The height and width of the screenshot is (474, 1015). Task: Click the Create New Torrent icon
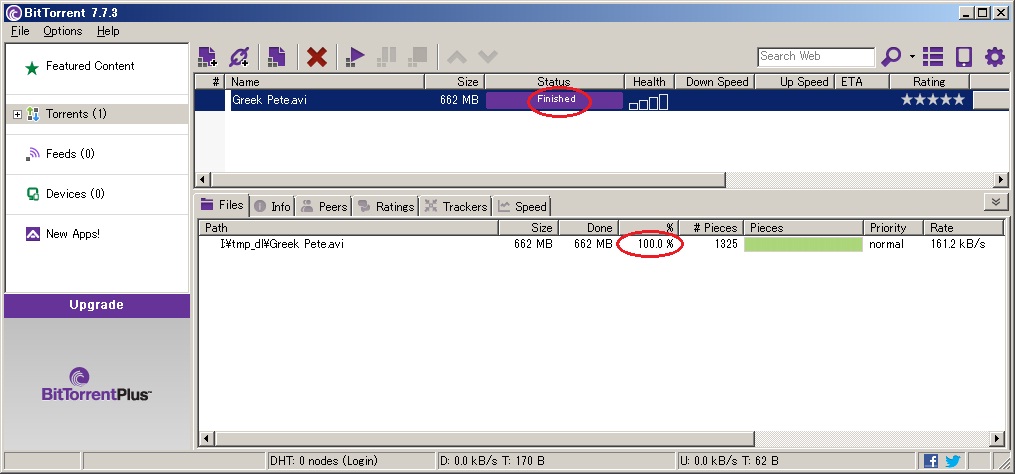(276, 57)
